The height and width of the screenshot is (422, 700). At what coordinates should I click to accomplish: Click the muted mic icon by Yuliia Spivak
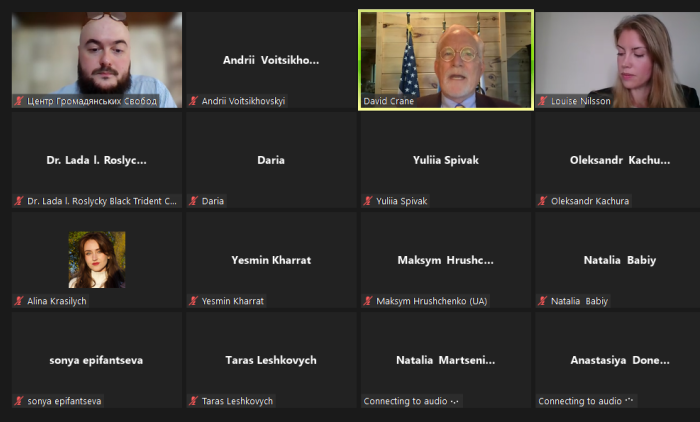tap(368, 201)
